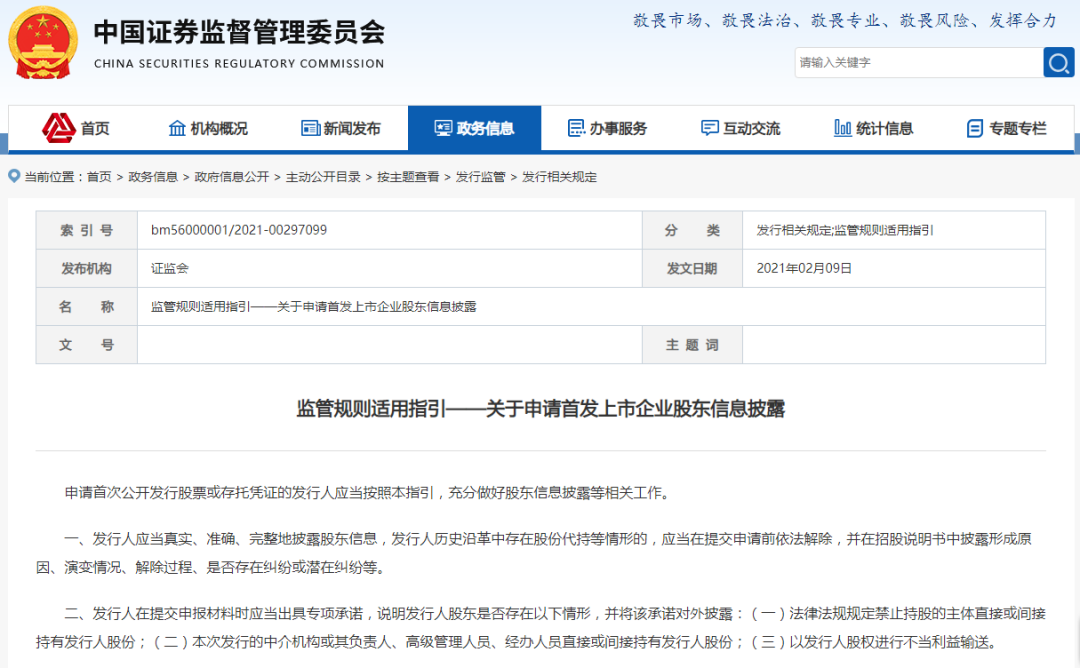The width and height of the screenshot is (1080, 668).
Task: Go to 首页 in the breadcrumb
Action: (99, 177)
